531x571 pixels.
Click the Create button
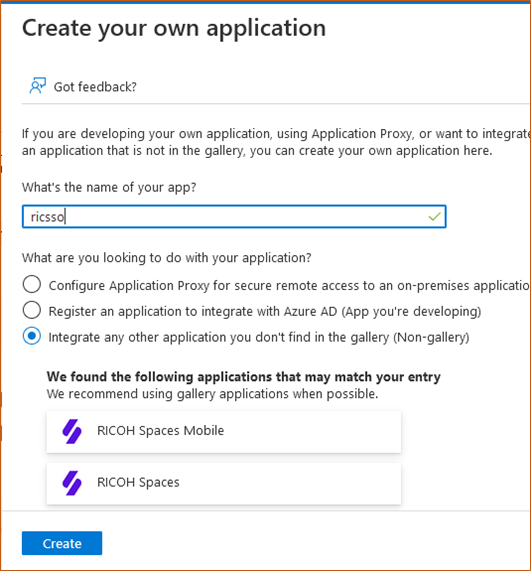[x=62, y=543]
